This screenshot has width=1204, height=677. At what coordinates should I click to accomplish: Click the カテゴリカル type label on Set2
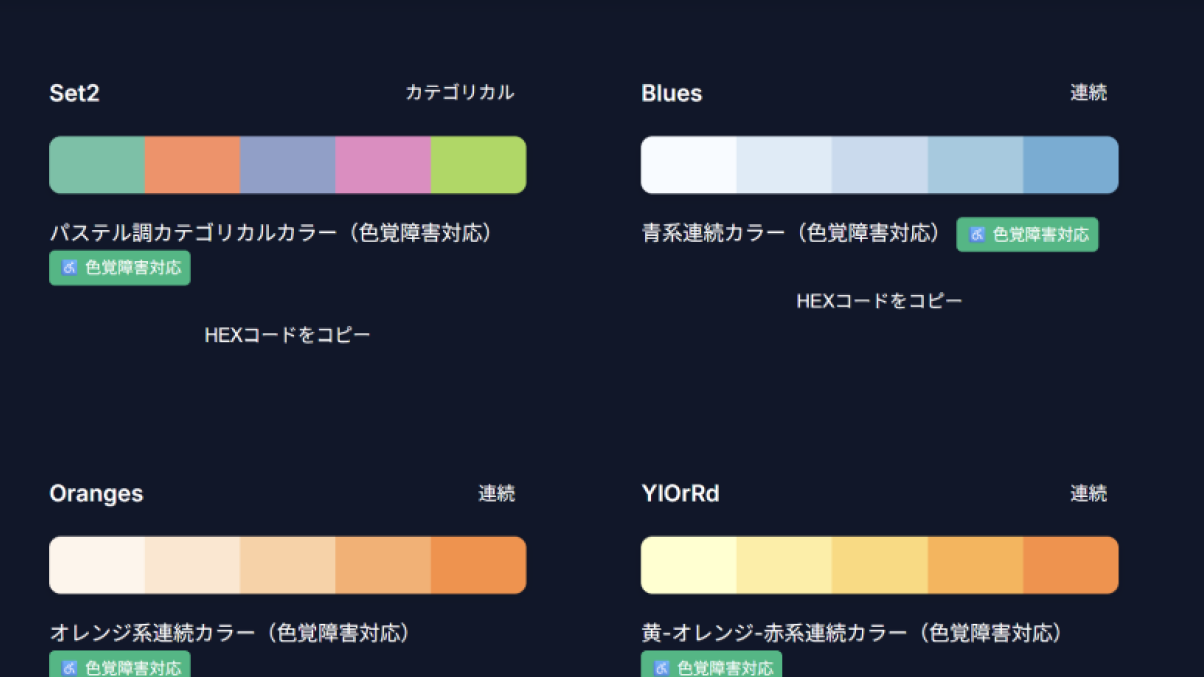click(x=459, y=93)
